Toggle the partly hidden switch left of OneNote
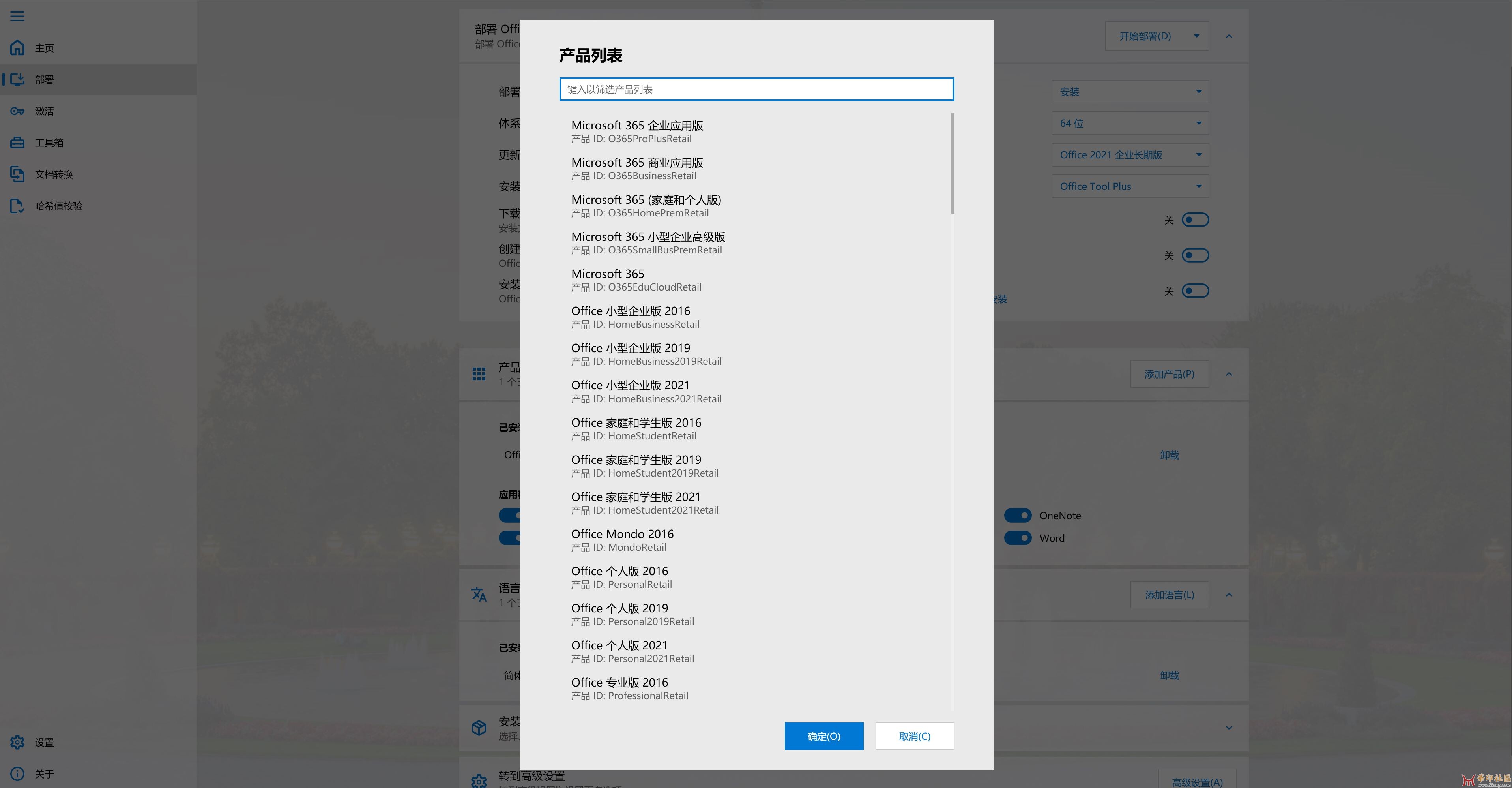This screenshot has height=788, width=1512. (x=509, y=516)
